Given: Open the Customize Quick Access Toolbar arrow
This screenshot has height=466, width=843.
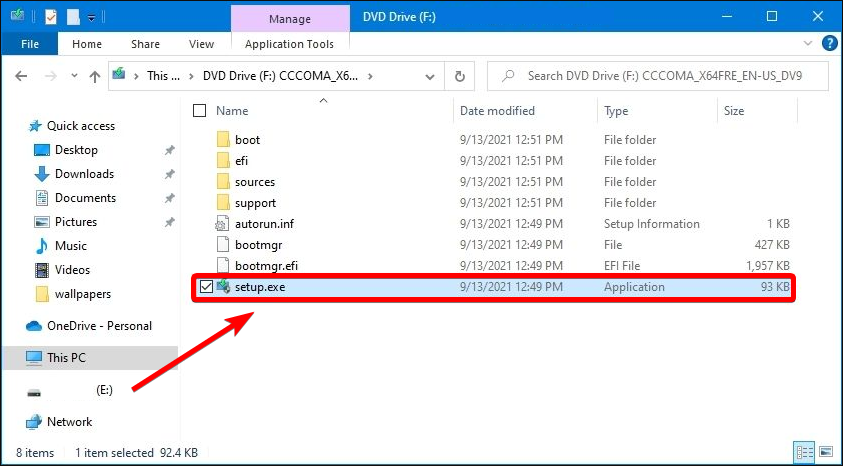Looking at the screenshot, I should point(91,18).
